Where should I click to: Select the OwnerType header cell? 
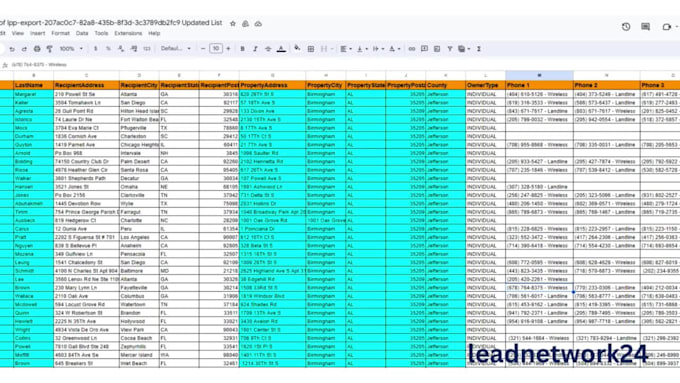(485, 85)
